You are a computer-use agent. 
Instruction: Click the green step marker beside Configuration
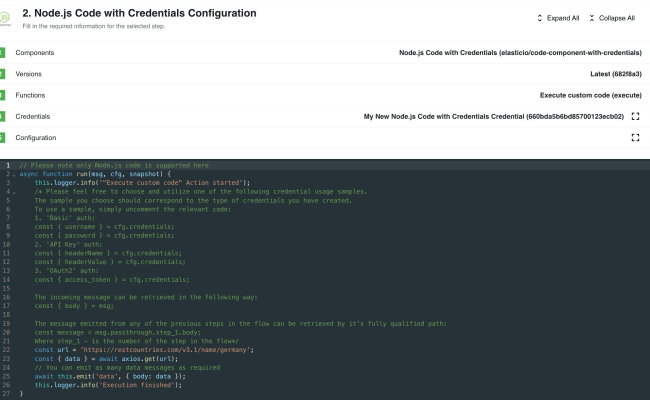click(x=2, y=138)
